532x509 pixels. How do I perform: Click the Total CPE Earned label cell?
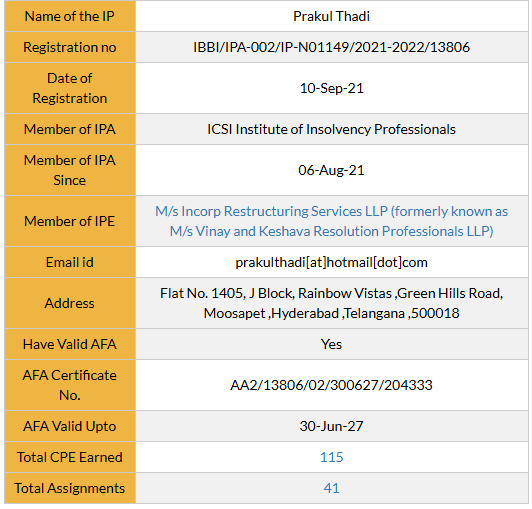pyautogui.click(x=70, y=457)
